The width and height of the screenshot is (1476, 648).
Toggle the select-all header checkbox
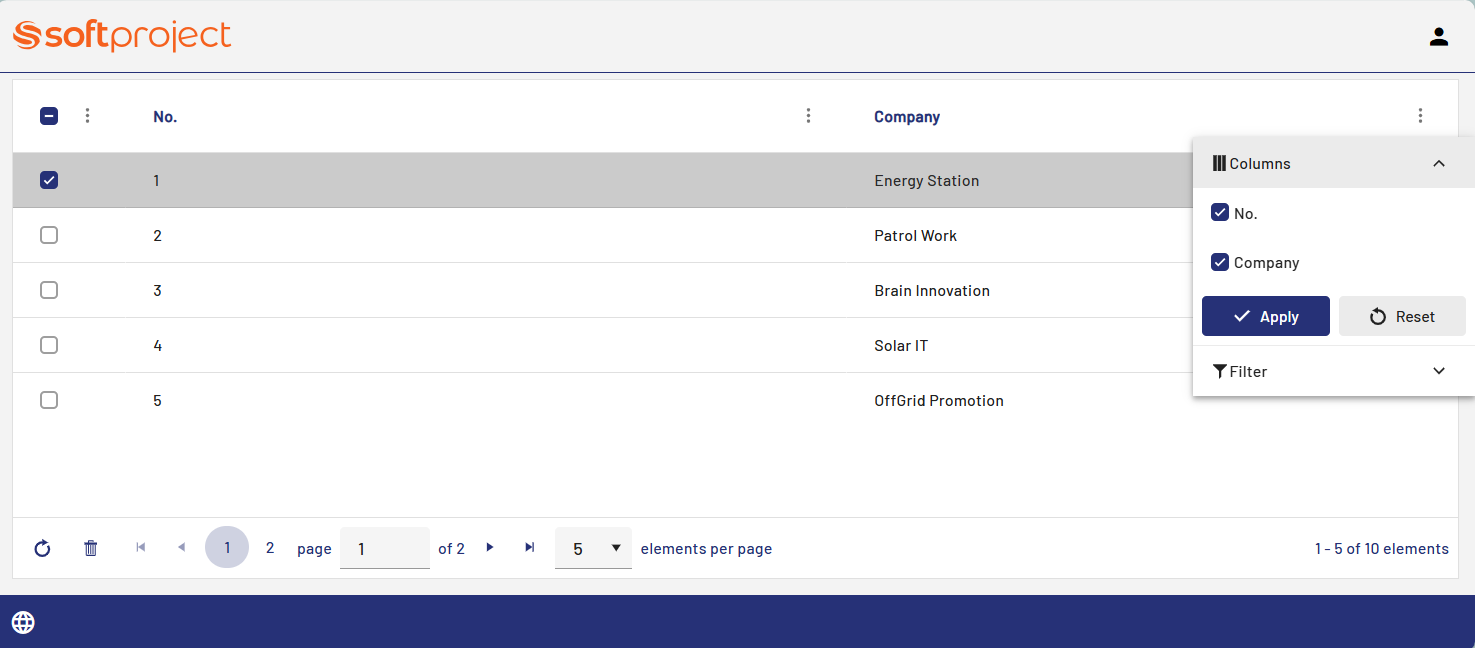[x=49, y=116]
